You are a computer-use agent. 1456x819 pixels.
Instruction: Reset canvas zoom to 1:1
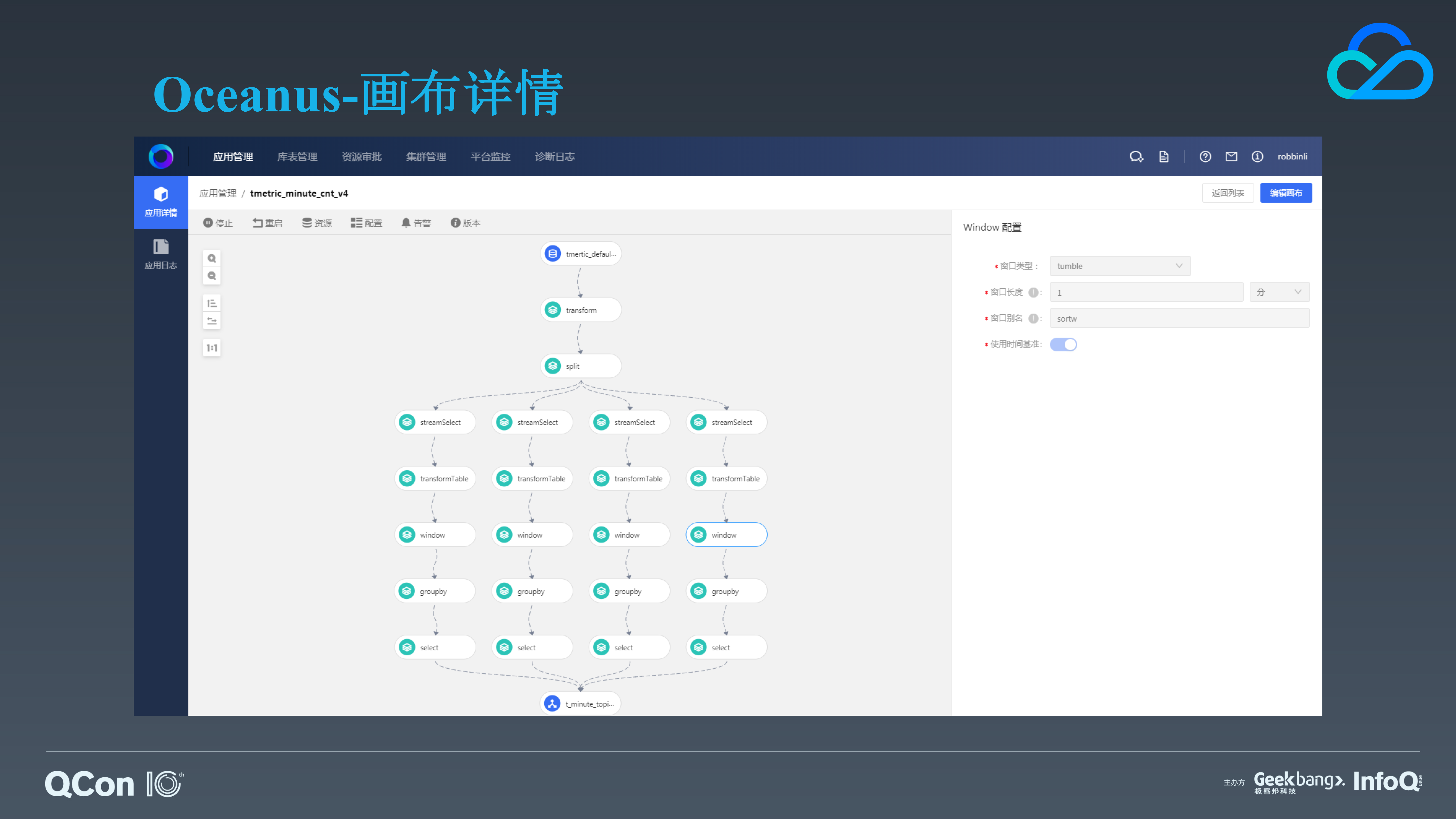click(x=212, y=348)
